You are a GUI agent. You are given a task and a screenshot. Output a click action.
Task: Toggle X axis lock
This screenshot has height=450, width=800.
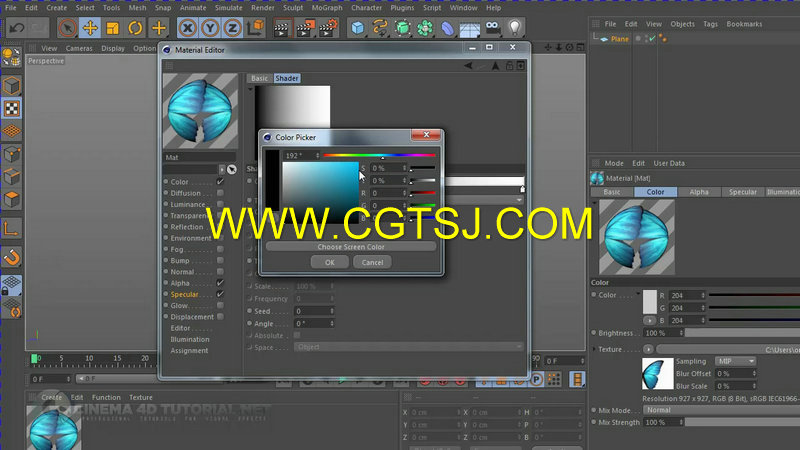[x=188, y=28]
